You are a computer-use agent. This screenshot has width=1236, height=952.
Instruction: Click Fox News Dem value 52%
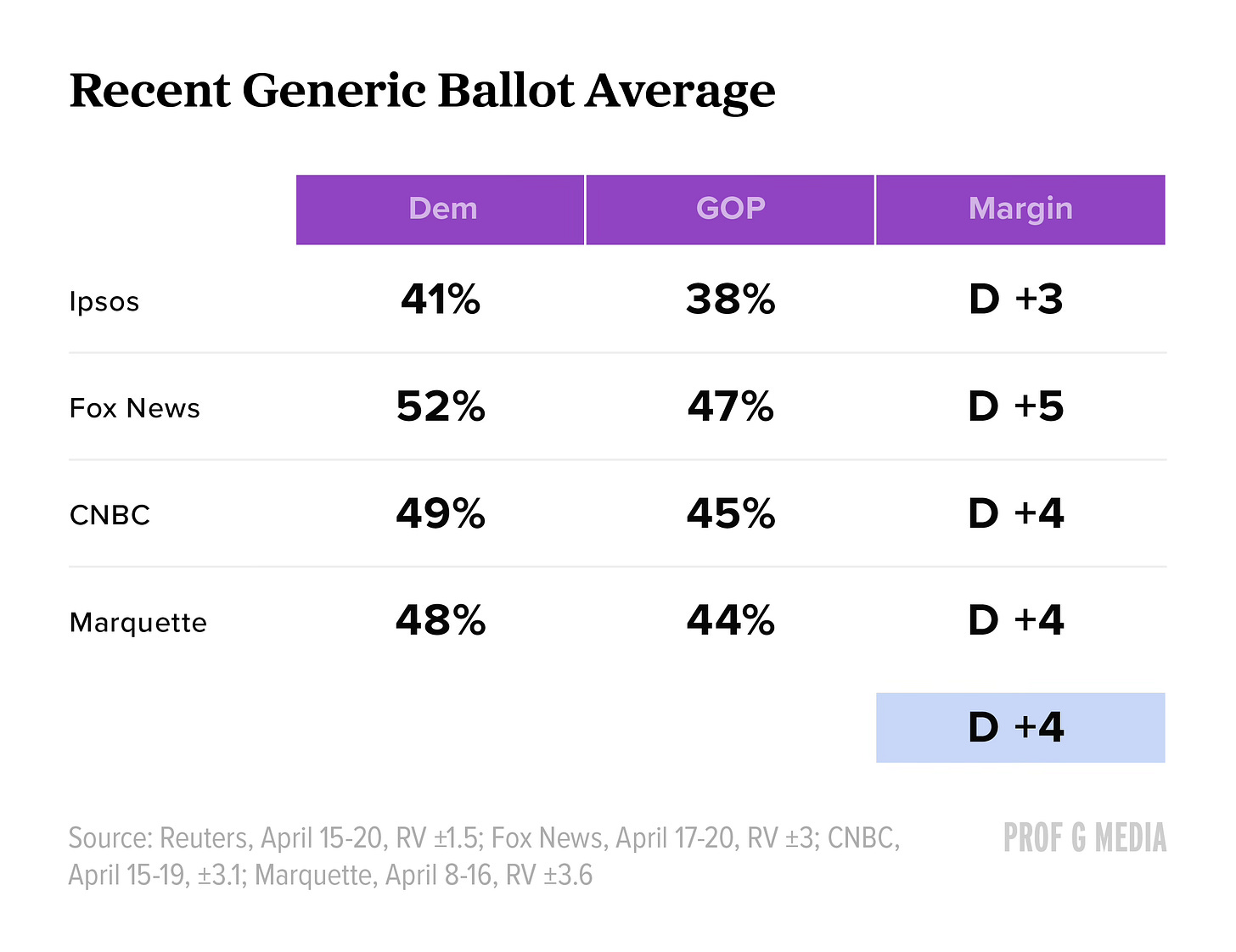pos(441,406)
